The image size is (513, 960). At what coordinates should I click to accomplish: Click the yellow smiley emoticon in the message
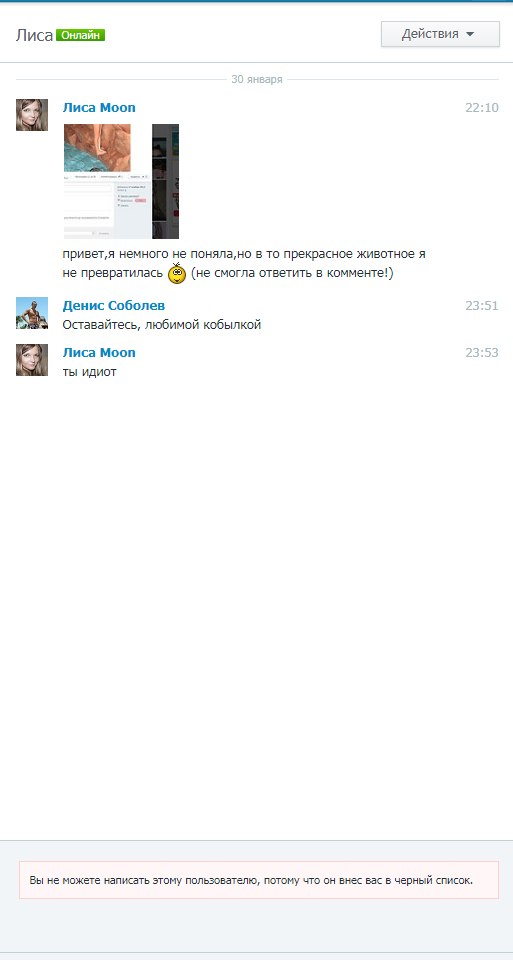tap(177, 273)
